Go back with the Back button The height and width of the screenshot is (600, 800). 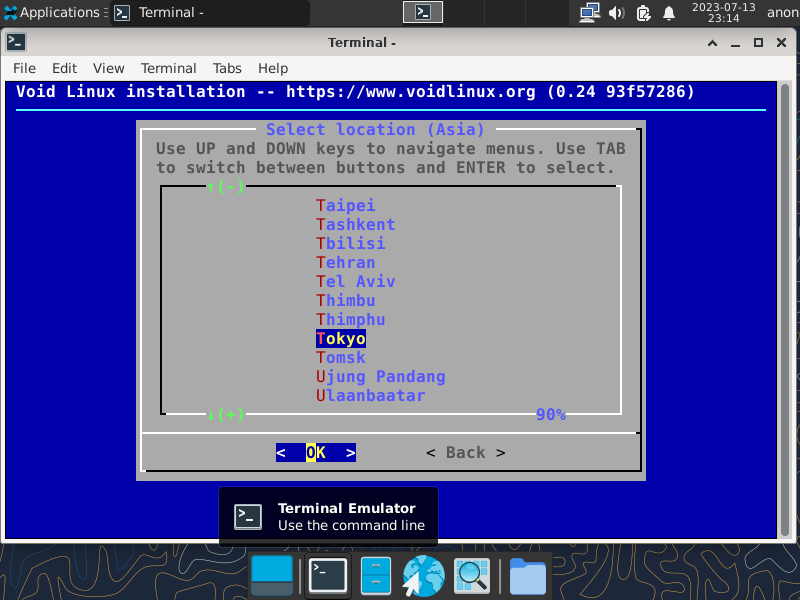point(466,453)
